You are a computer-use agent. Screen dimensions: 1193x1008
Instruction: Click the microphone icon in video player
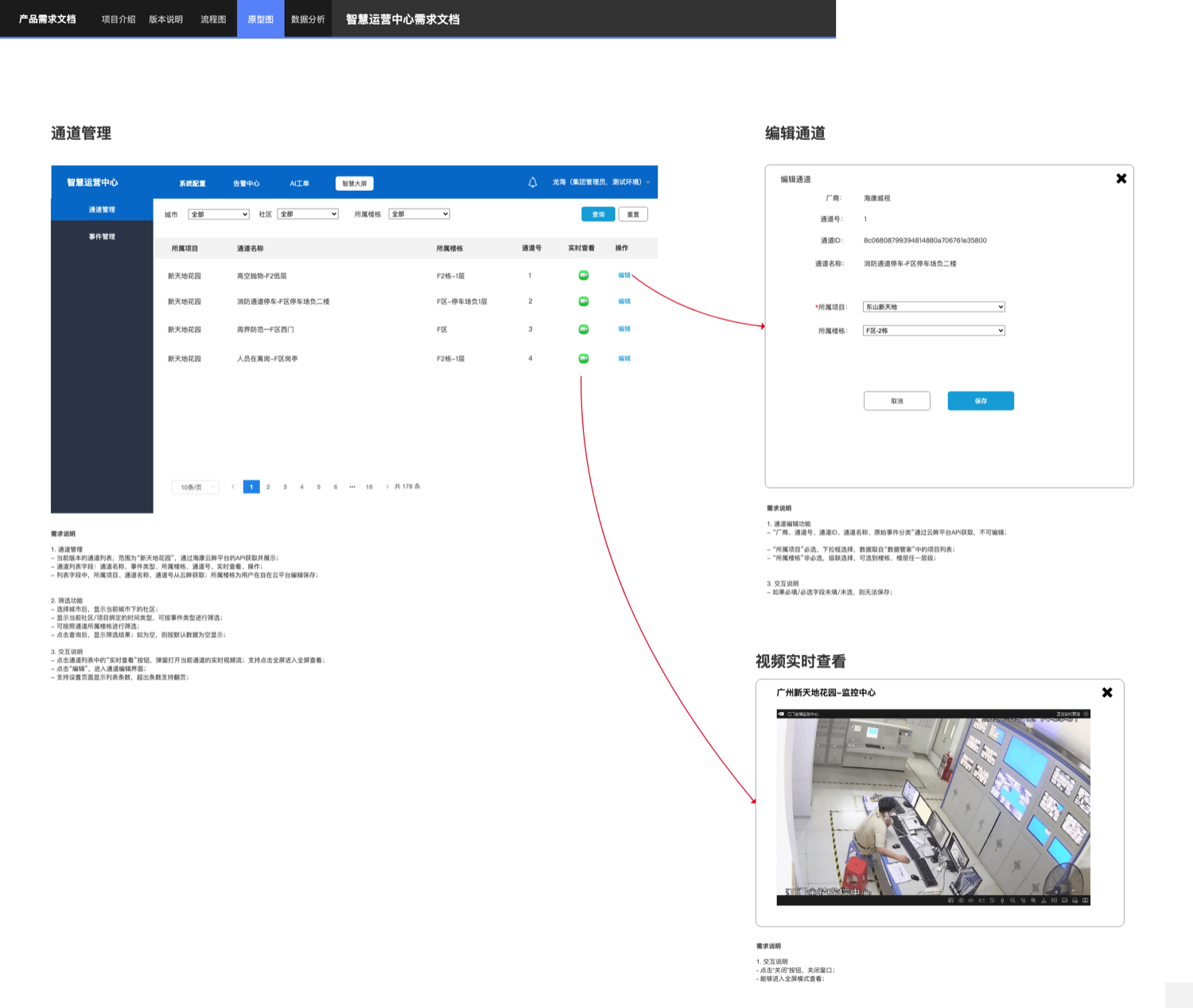(x=1002, y=901)
